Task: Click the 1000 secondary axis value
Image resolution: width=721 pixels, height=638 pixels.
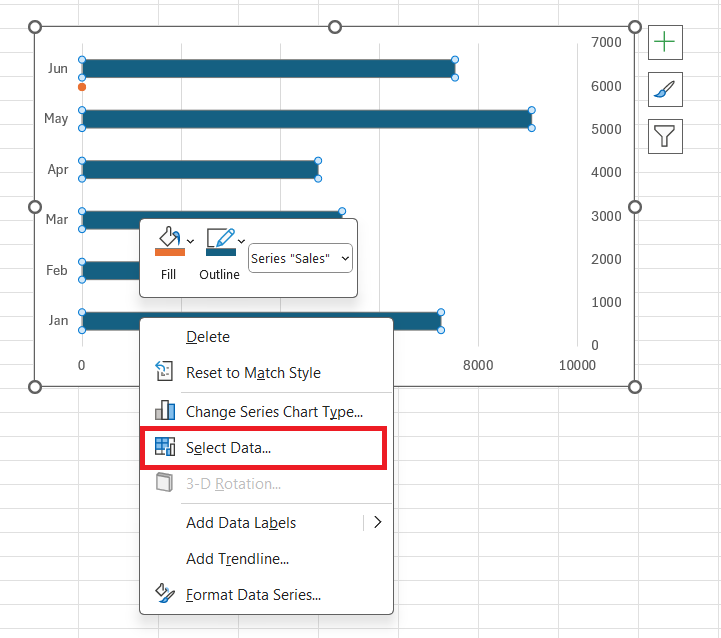Action: point(606,302)
